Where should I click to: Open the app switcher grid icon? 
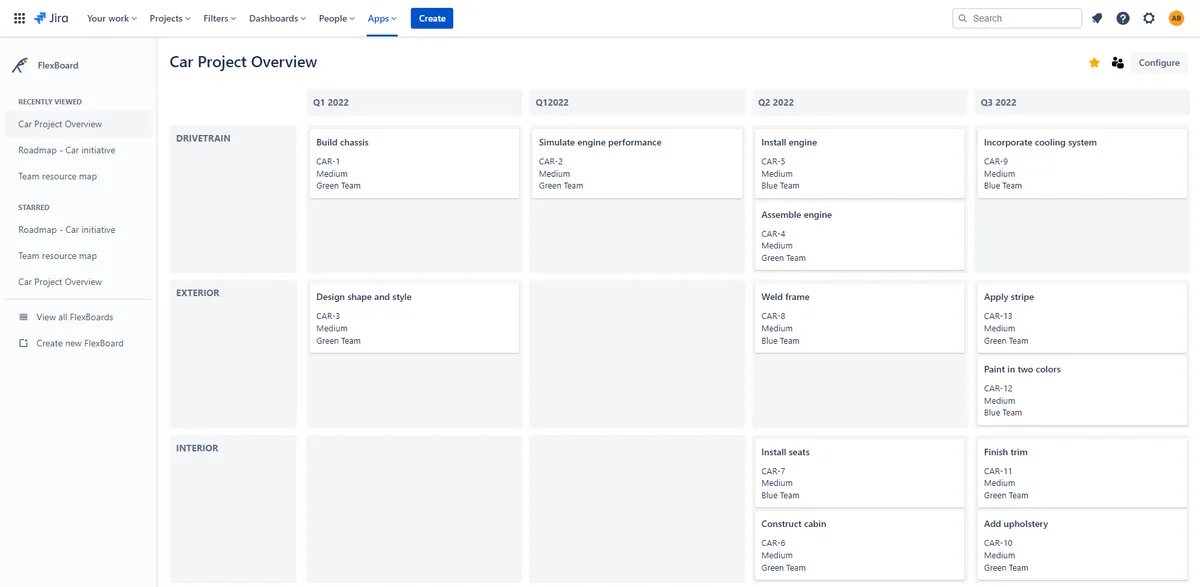tap(19, 18)
